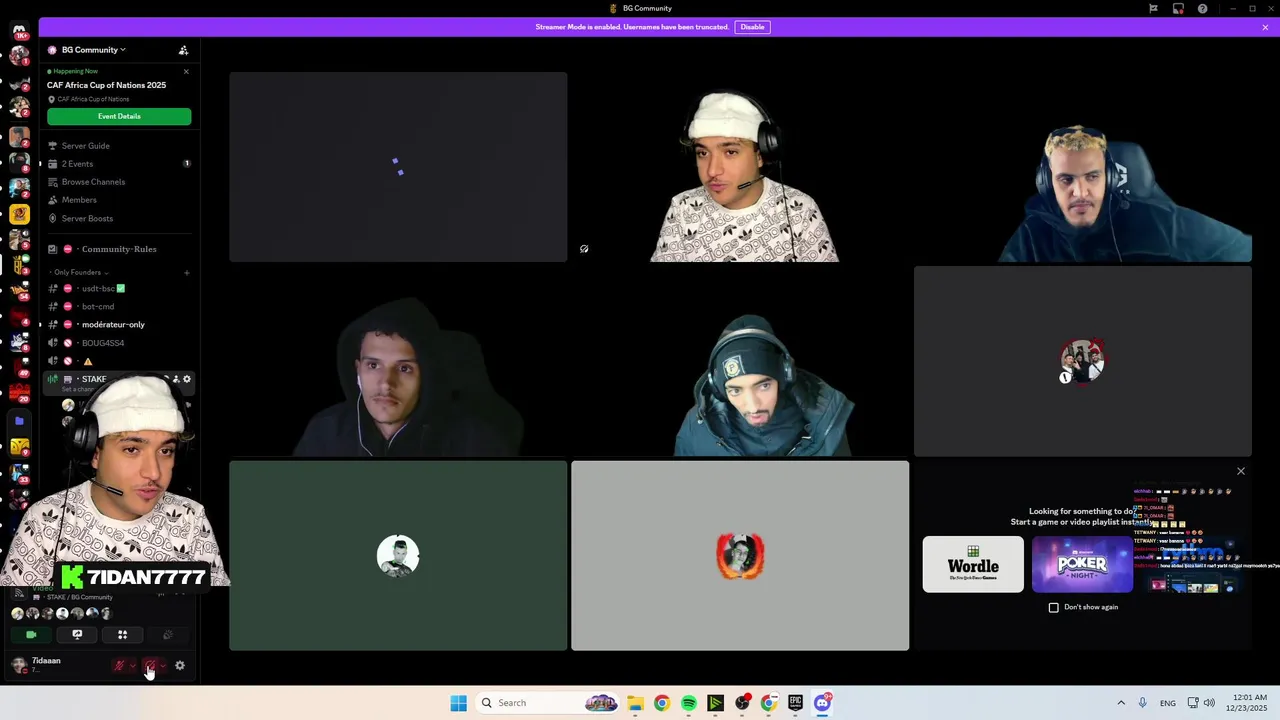Image resolution: width=1280 pixels, height=720 pixels.
Task: Join the BOUG4SS4 voice channel
Action: pos(118,343)
